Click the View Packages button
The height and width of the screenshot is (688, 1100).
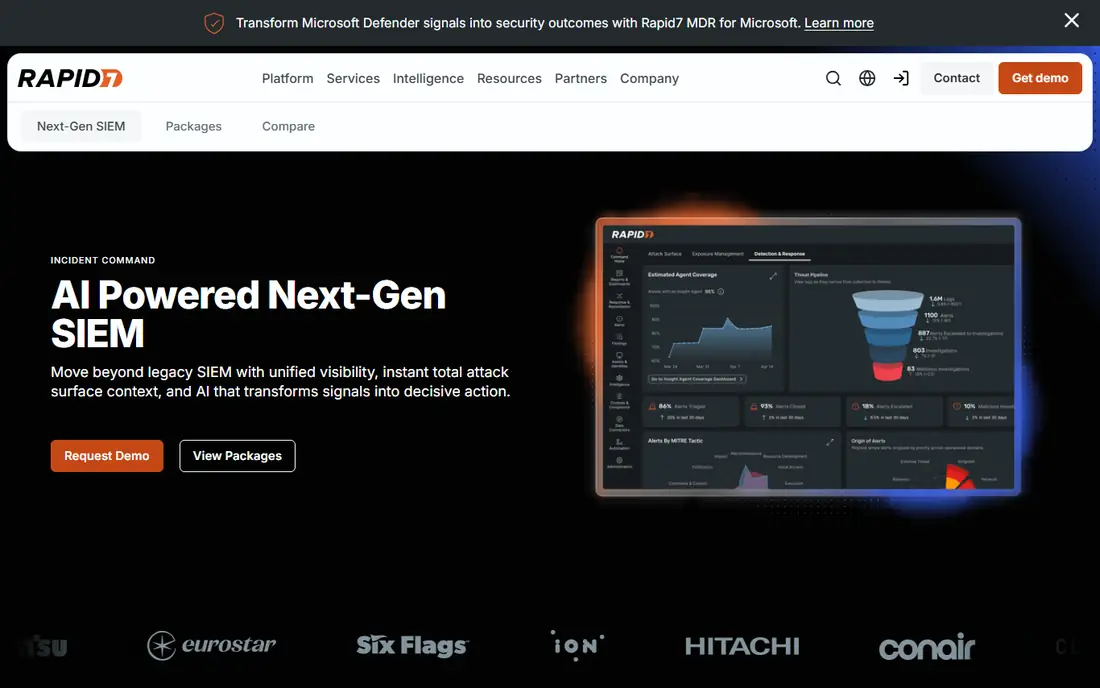tap(237, 456)
